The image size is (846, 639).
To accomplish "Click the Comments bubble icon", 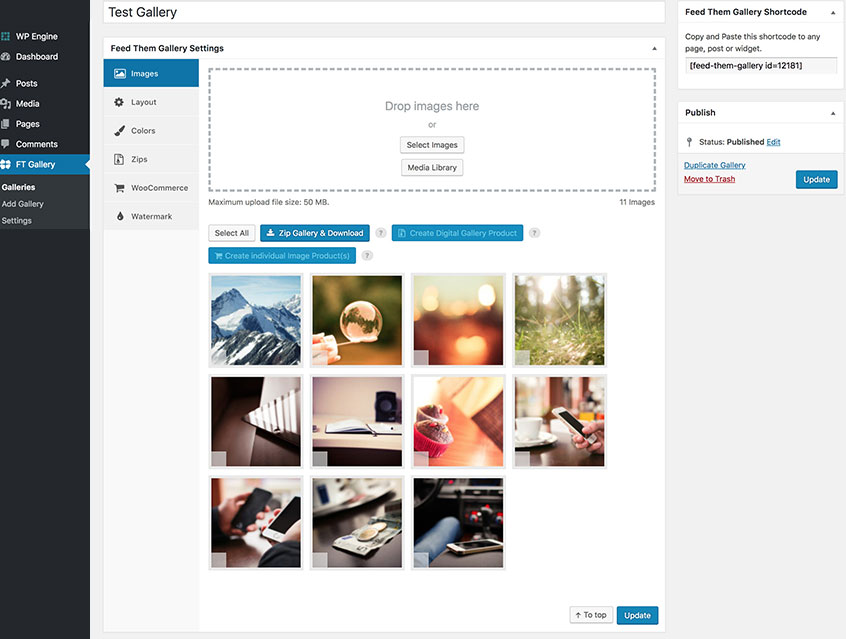I will [x=5, y=144].
